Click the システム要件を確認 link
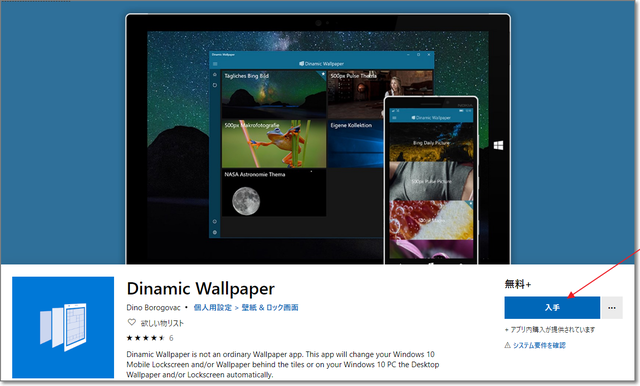This screenshot has height=386, width=640. [x=539, y=345]
